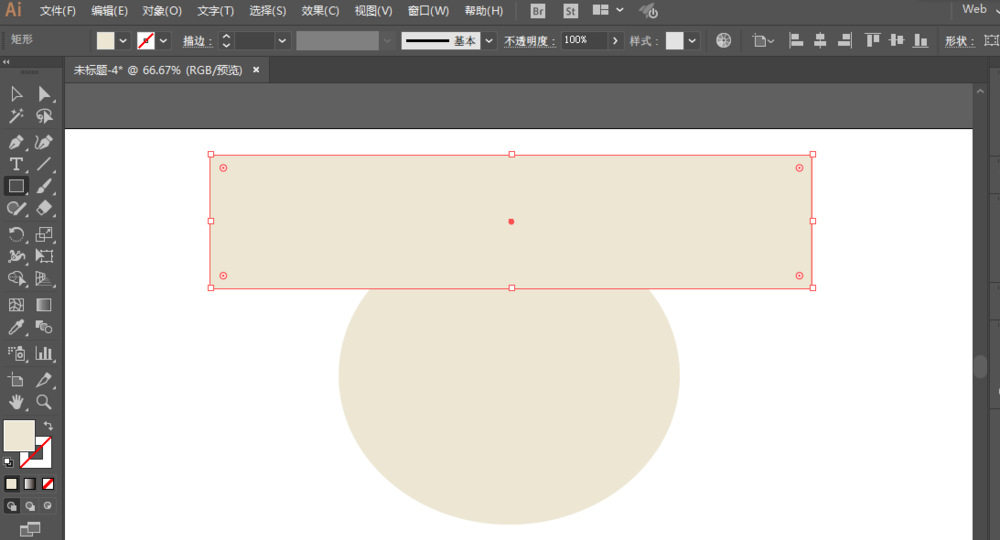Select the Gradient tool
The image size is (1000, 540).
[44, 305]
